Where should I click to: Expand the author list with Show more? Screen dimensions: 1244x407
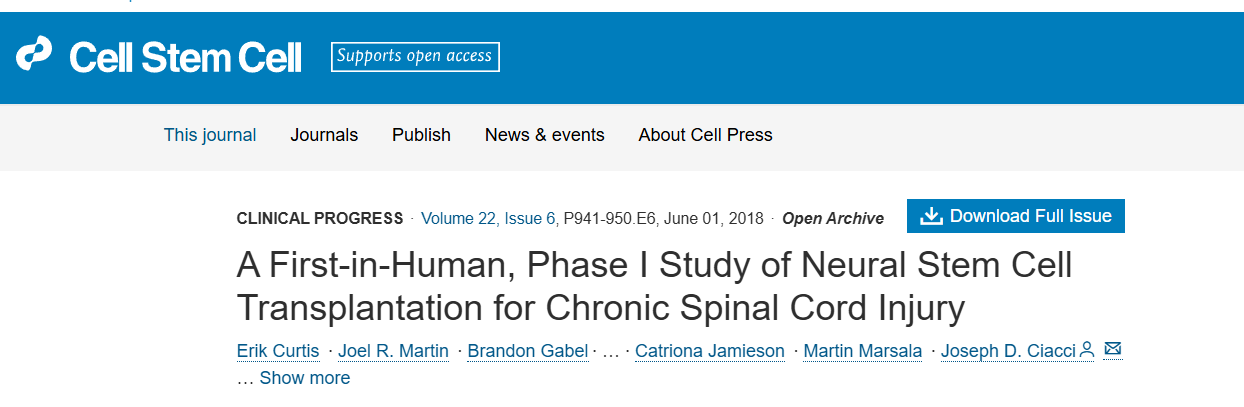(304, 378)
